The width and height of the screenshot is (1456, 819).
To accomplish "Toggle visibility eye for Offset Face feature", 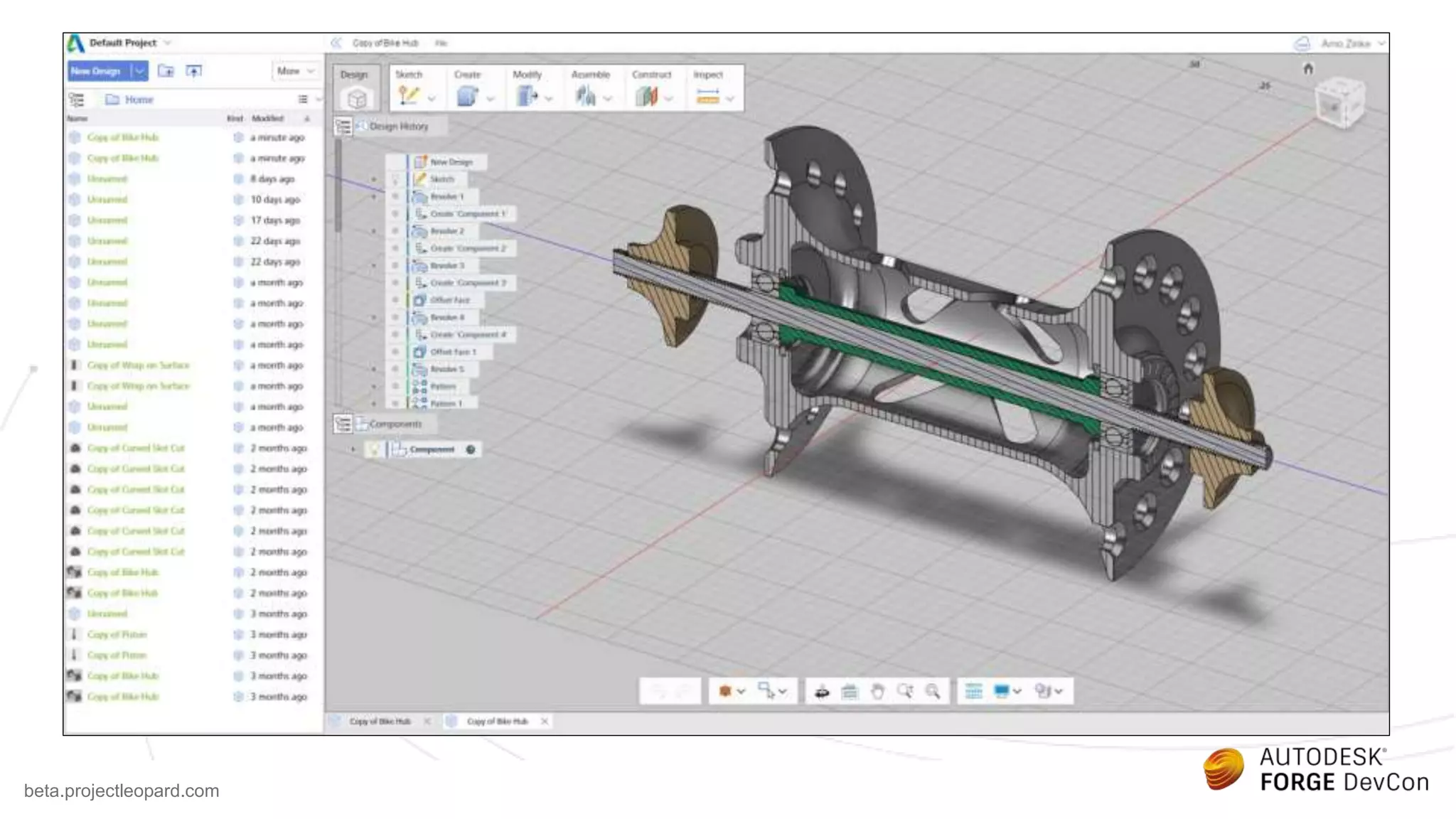I will pos(395,300).
